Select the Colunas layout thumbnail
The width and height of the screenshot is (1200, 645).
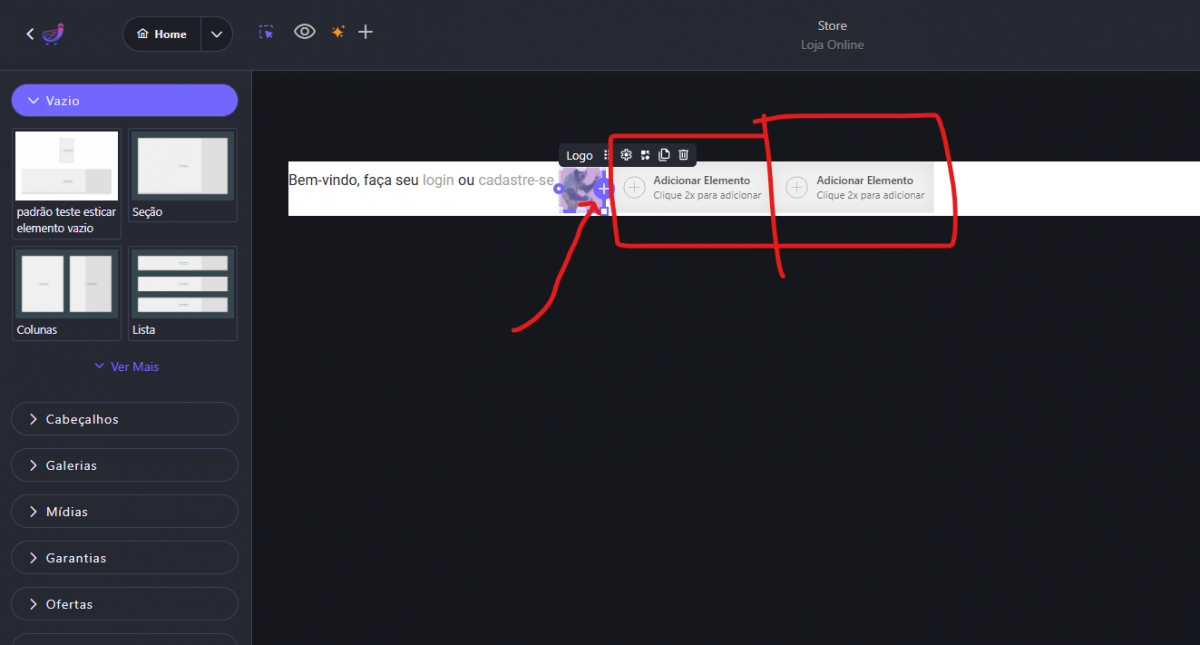66,284
